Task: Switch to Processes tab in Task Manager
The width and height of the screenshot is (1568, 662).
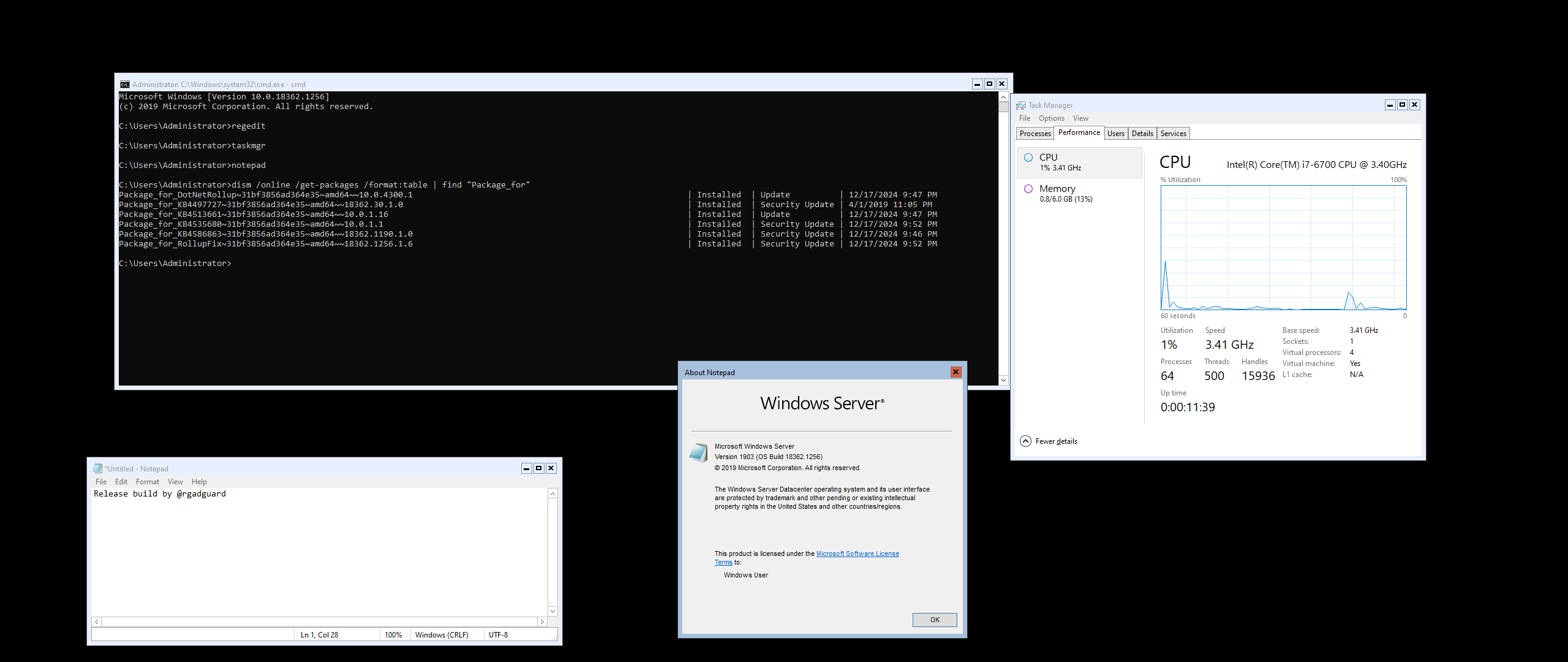Action: pyautogui.click(x=1035, y=134)
